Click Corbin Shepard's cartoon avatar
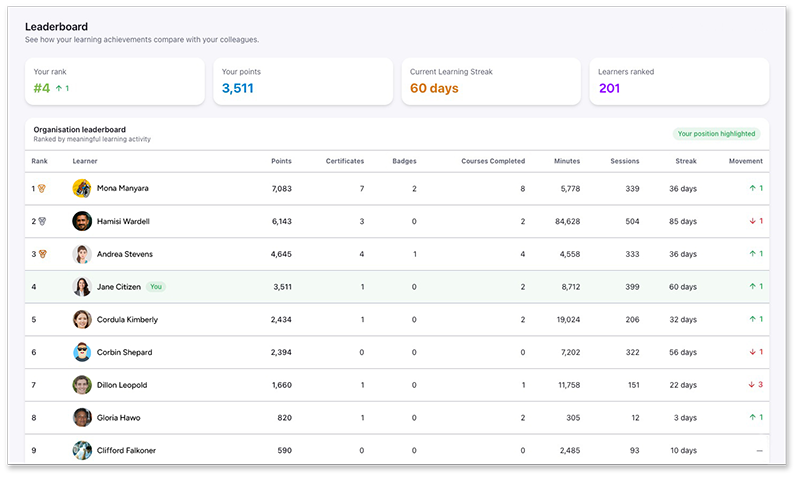This screenshot has width=800, height=478. coord(82,352)
